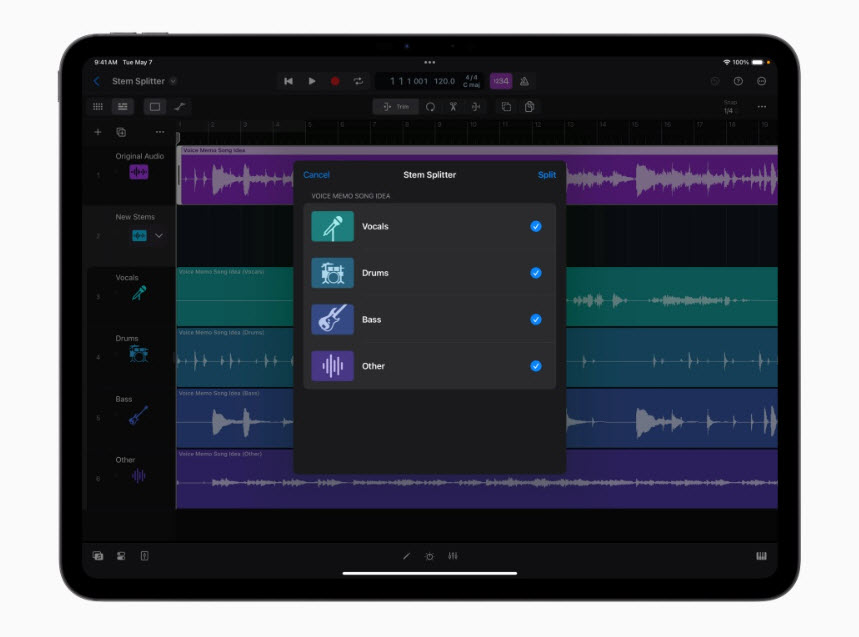Open the toolbar More options ellipsis beside Snap
Image resolution: width=859 pixels, height=637 pixels.
coord(761,106)
